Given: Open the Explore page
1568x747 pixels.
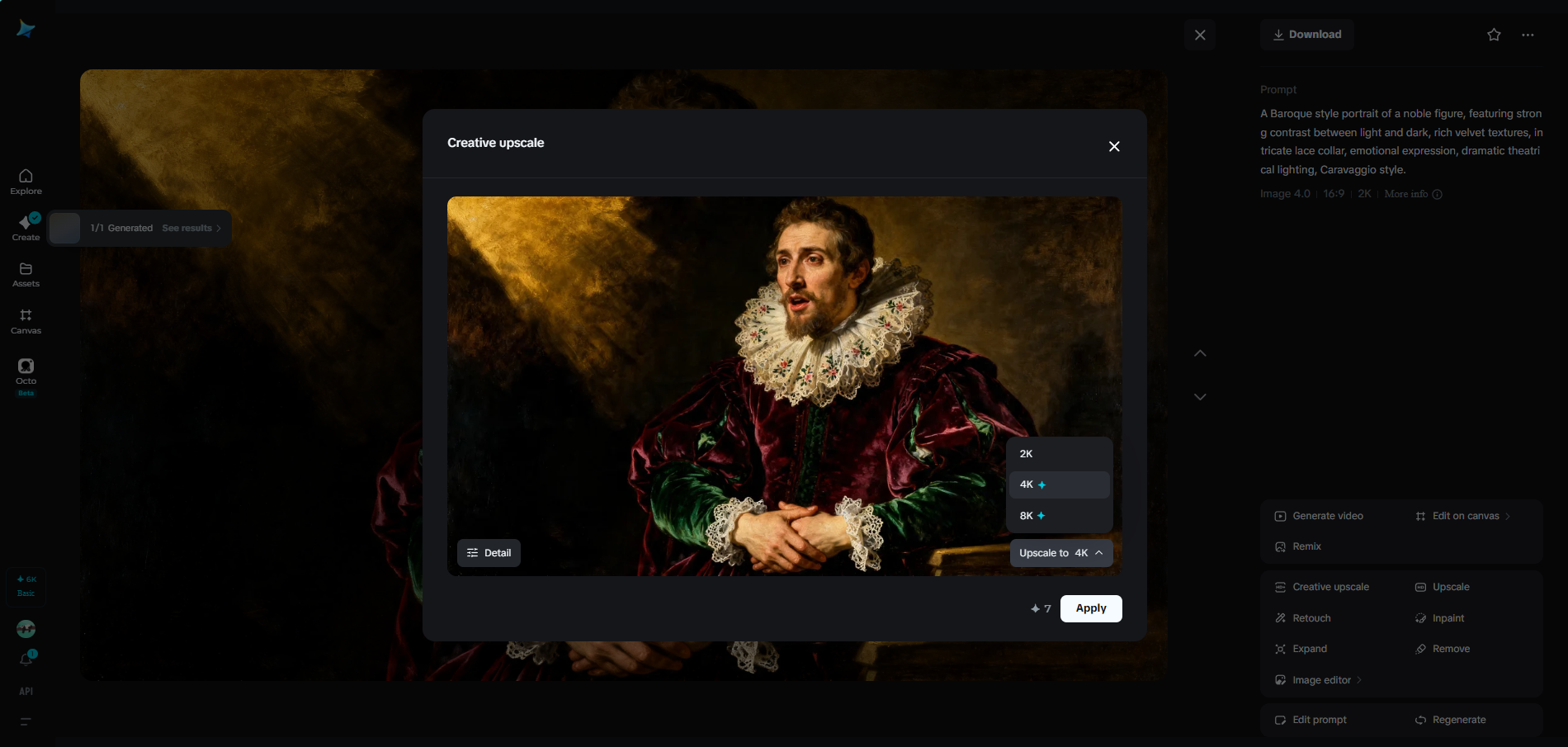Looking at the screenshot, I should pos(26,182).
